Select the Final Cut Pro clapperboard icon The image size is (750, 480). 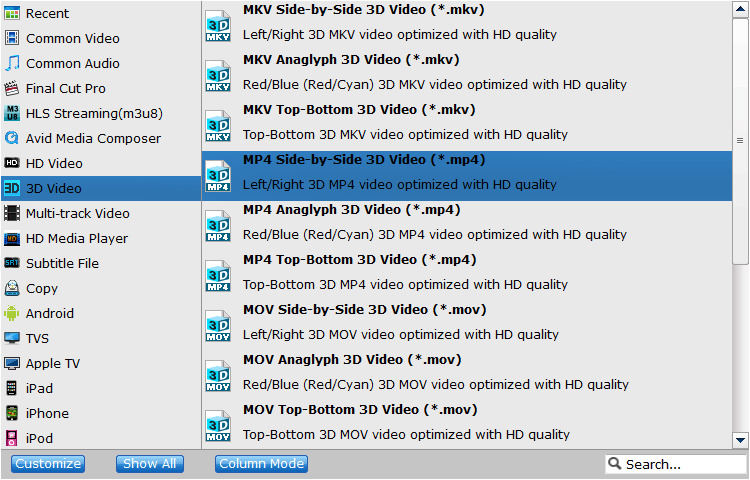[x=11, y=88]
